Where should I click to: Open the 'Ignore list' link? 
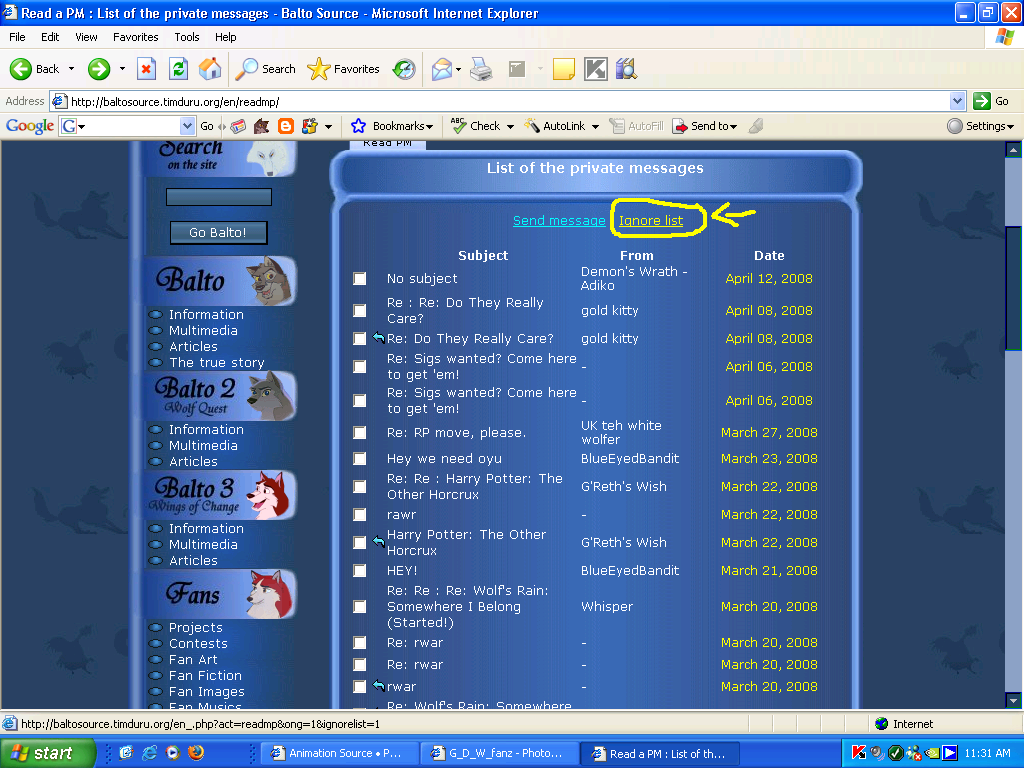(x=651, y=221)
